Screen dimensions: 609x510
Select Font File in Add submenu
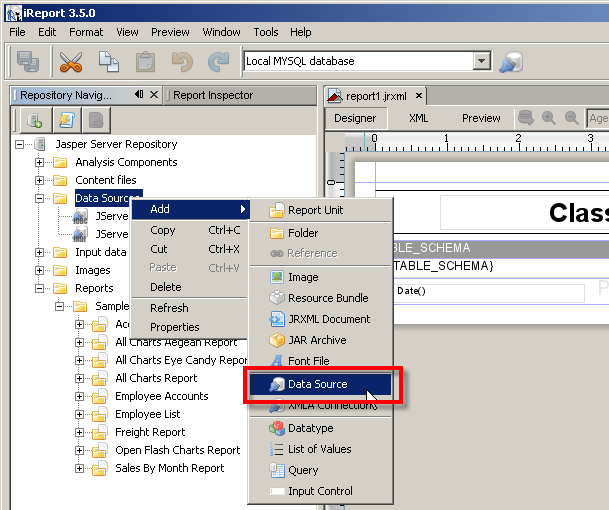[320, 361]
